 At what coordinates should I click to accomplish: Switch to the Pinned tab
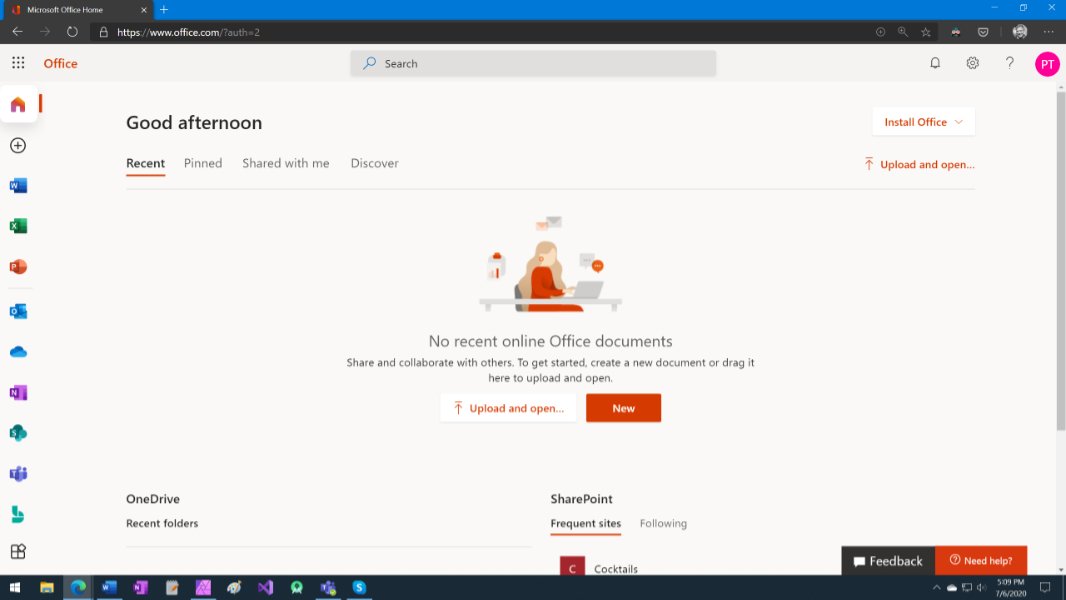pyautogui.click(x=203, y=163)
